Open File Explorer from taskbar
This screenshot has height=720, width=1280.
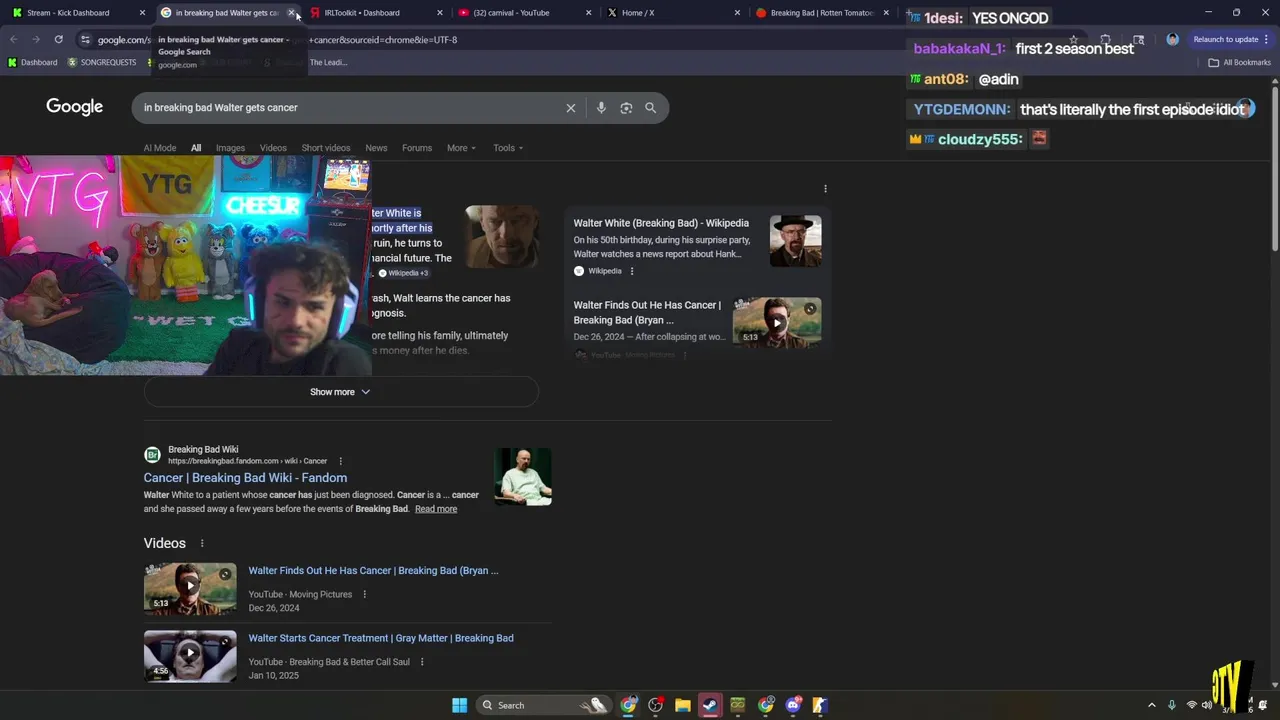point(683,705)
